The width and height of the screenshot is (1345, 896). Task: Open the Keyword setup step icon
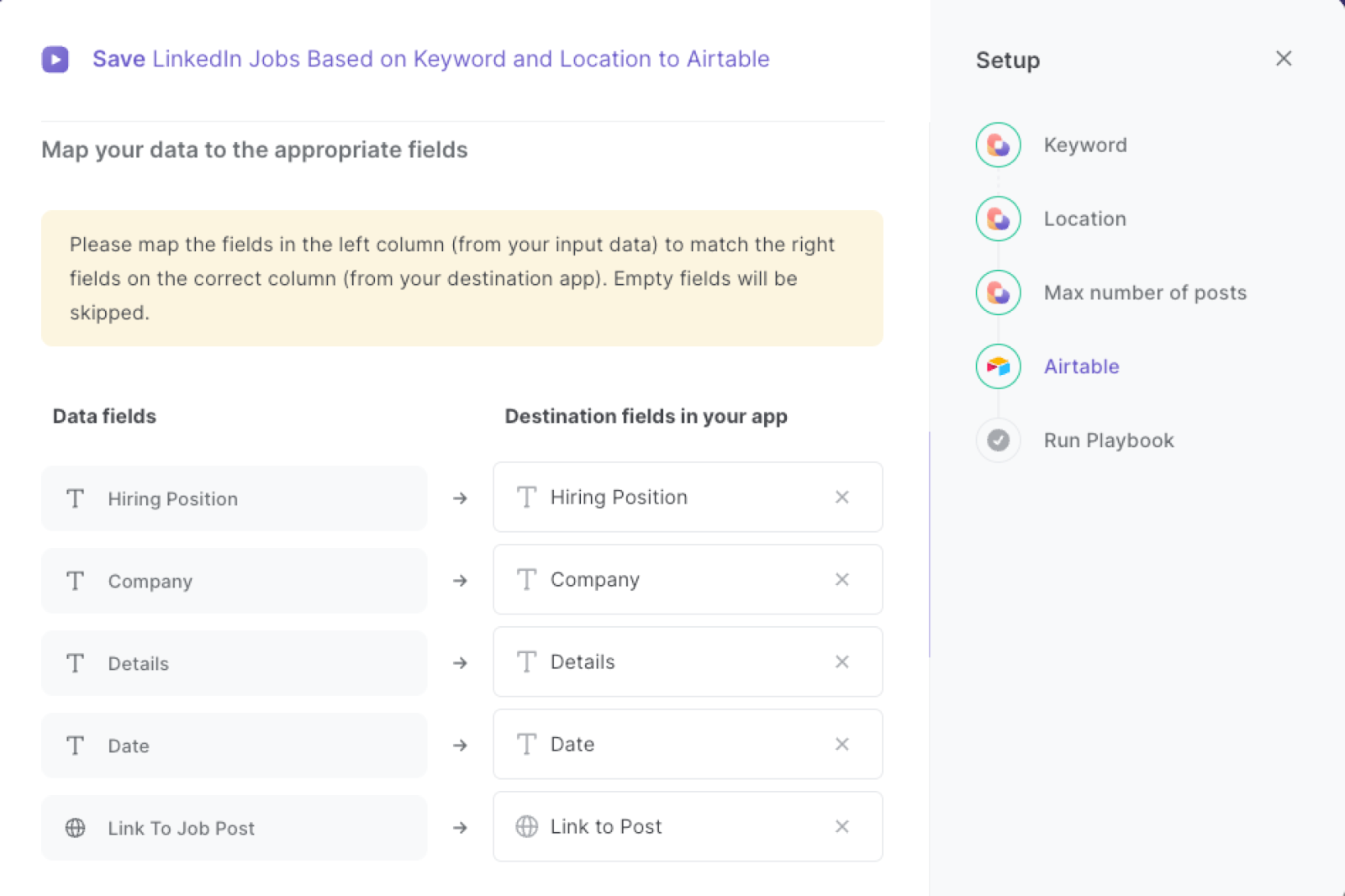pos(999,145)
